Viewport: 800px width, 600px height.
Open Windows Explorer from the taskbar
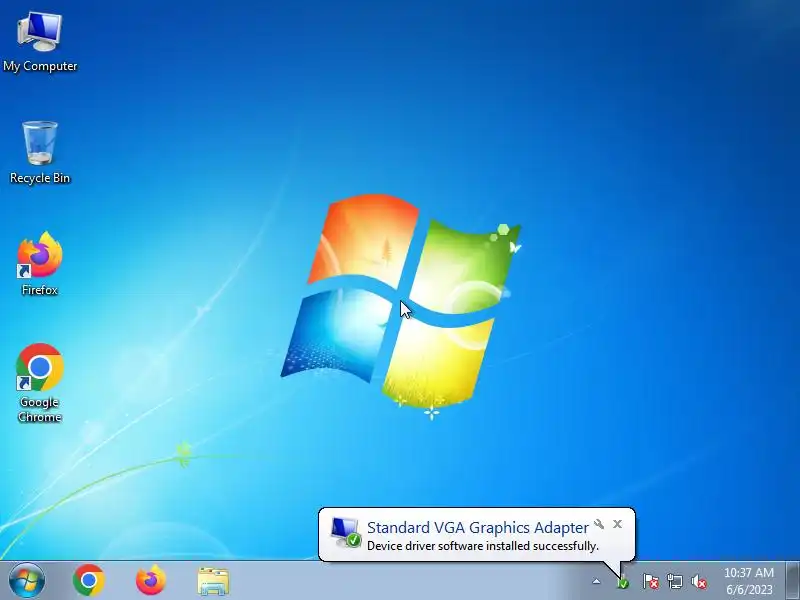[213, 581]
